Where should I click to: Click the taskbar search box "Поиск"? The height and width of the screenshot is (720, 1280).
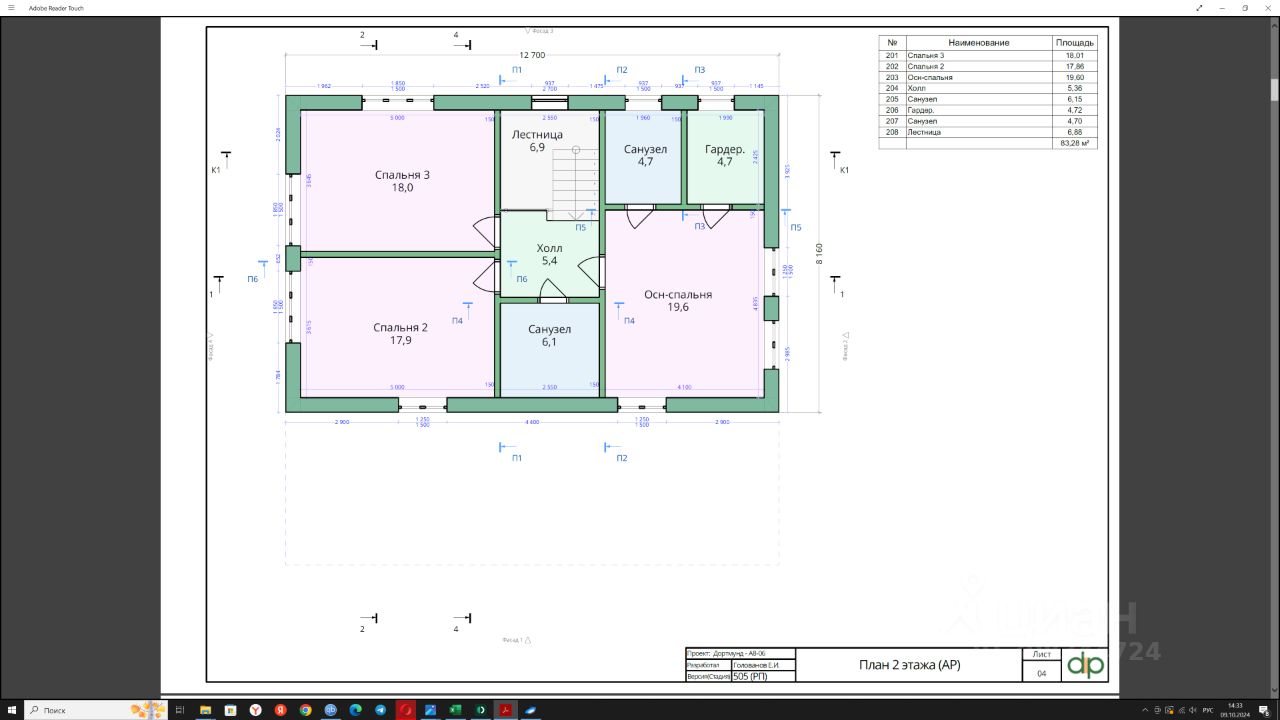point(95,710)
